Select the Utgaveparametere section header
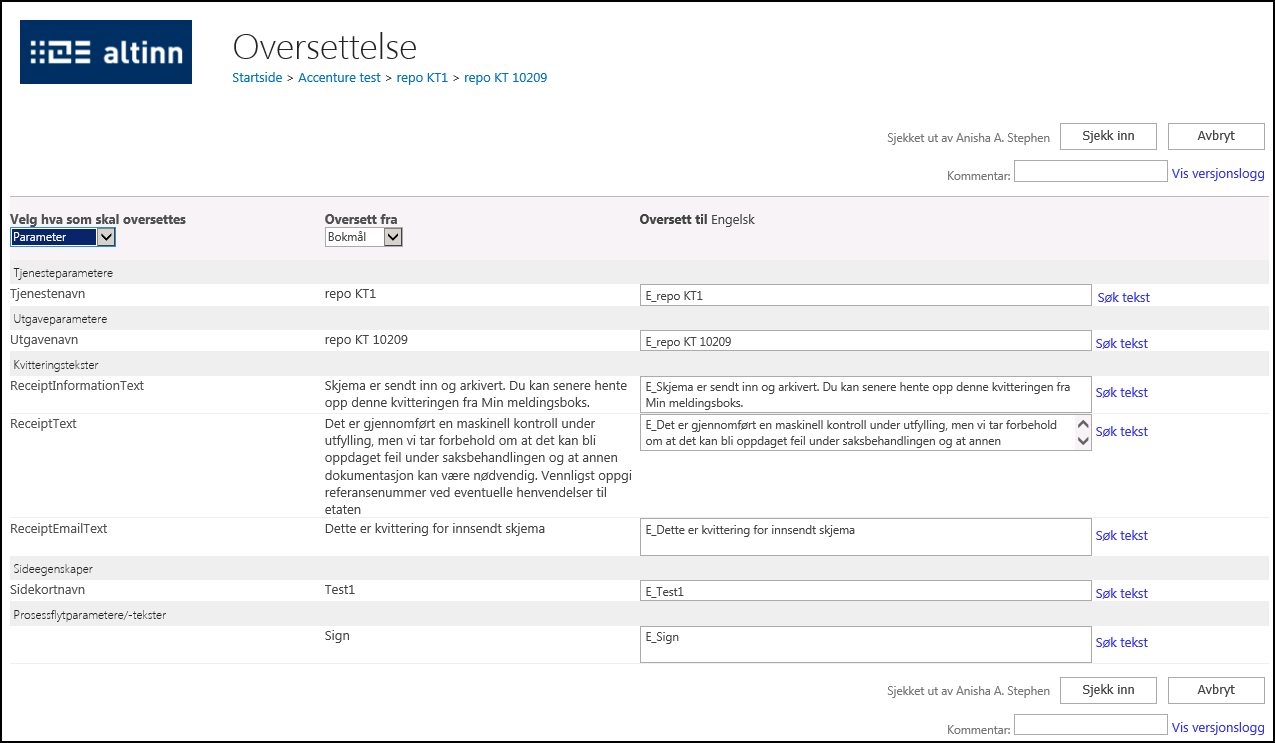Image resolution: width=1275 pixels, height=743 pixels. coord(60,318)
